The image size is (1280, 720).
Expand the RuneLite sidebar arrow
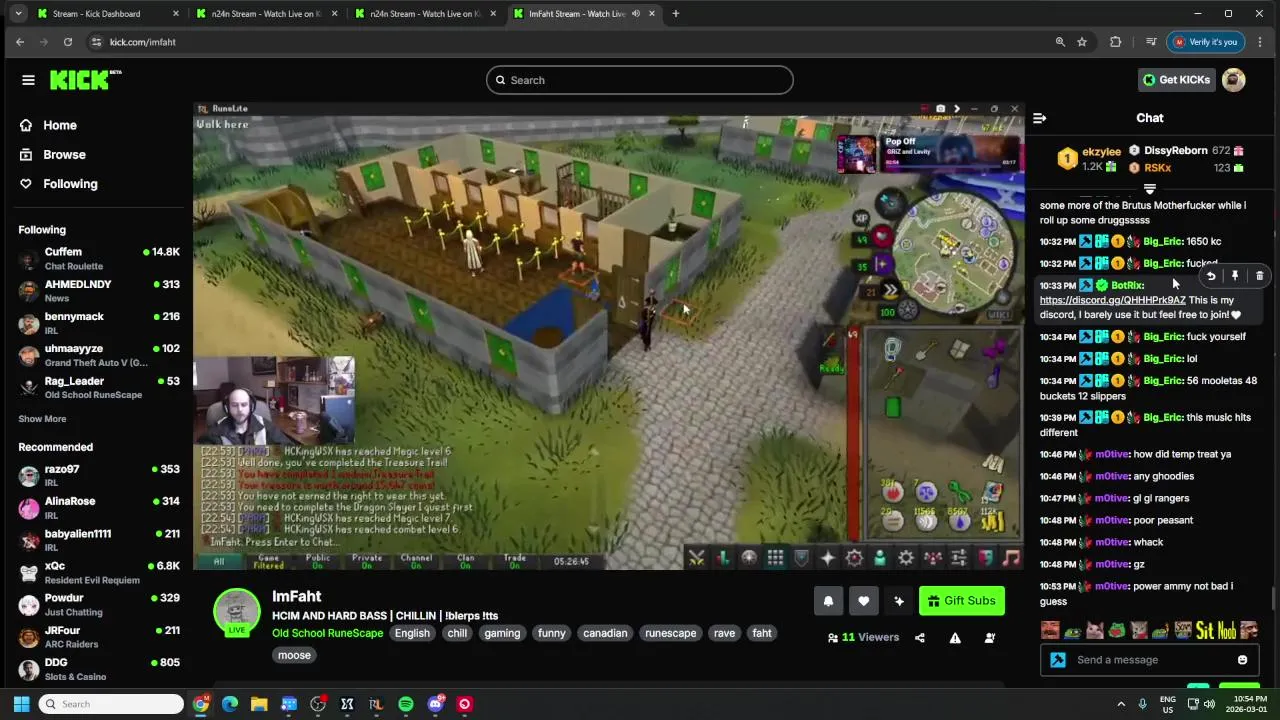957,108
